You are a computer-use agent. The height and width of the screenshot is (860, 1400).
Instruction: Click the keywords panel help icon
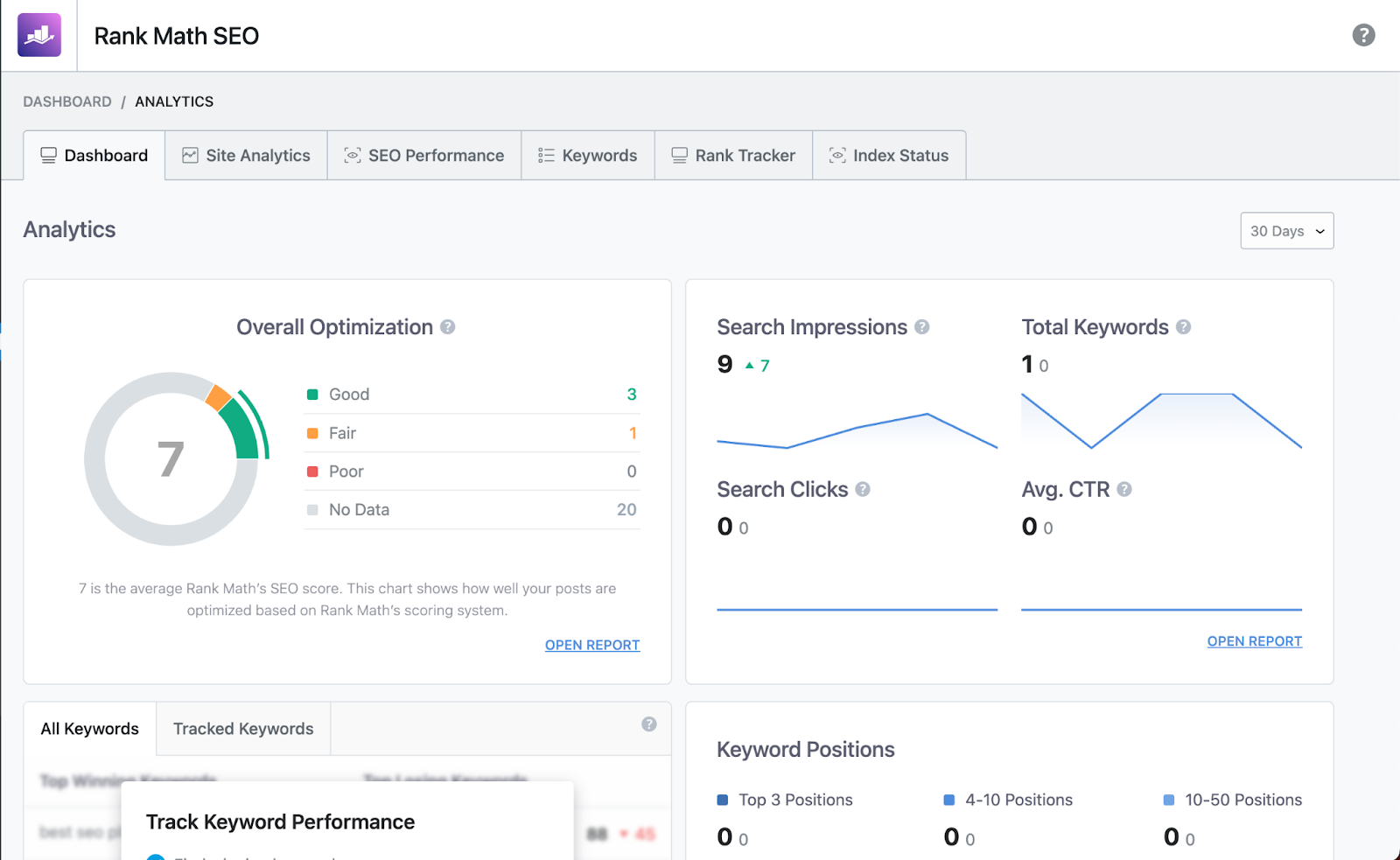coord(648,724)
